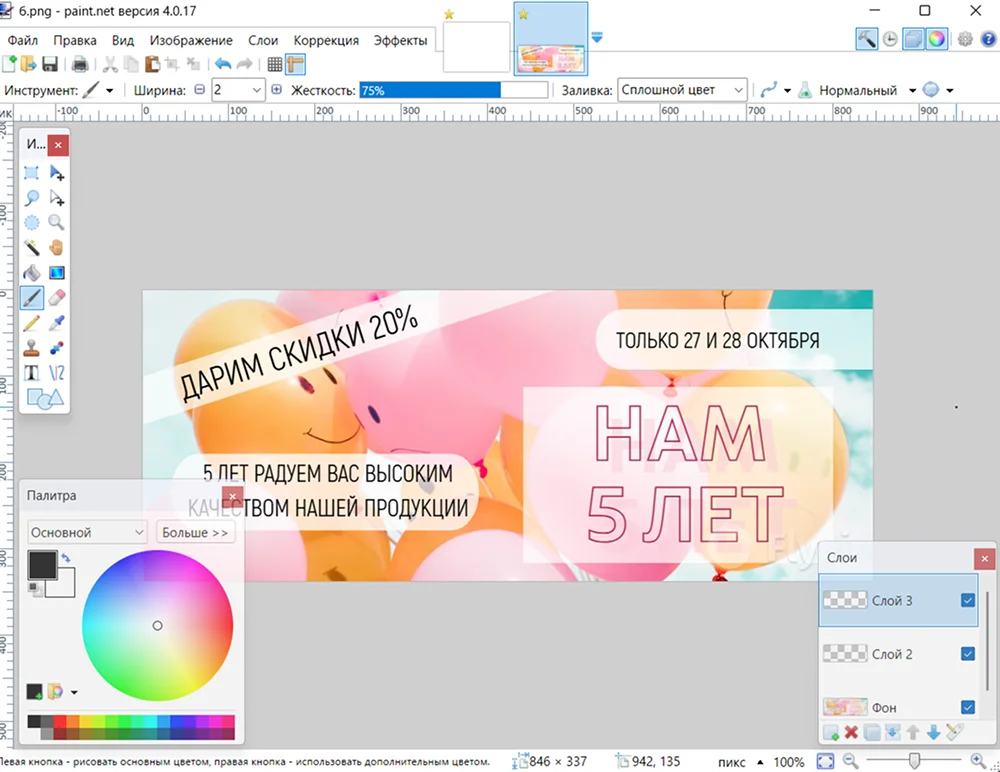Open the Заливка dropdown

738,89
